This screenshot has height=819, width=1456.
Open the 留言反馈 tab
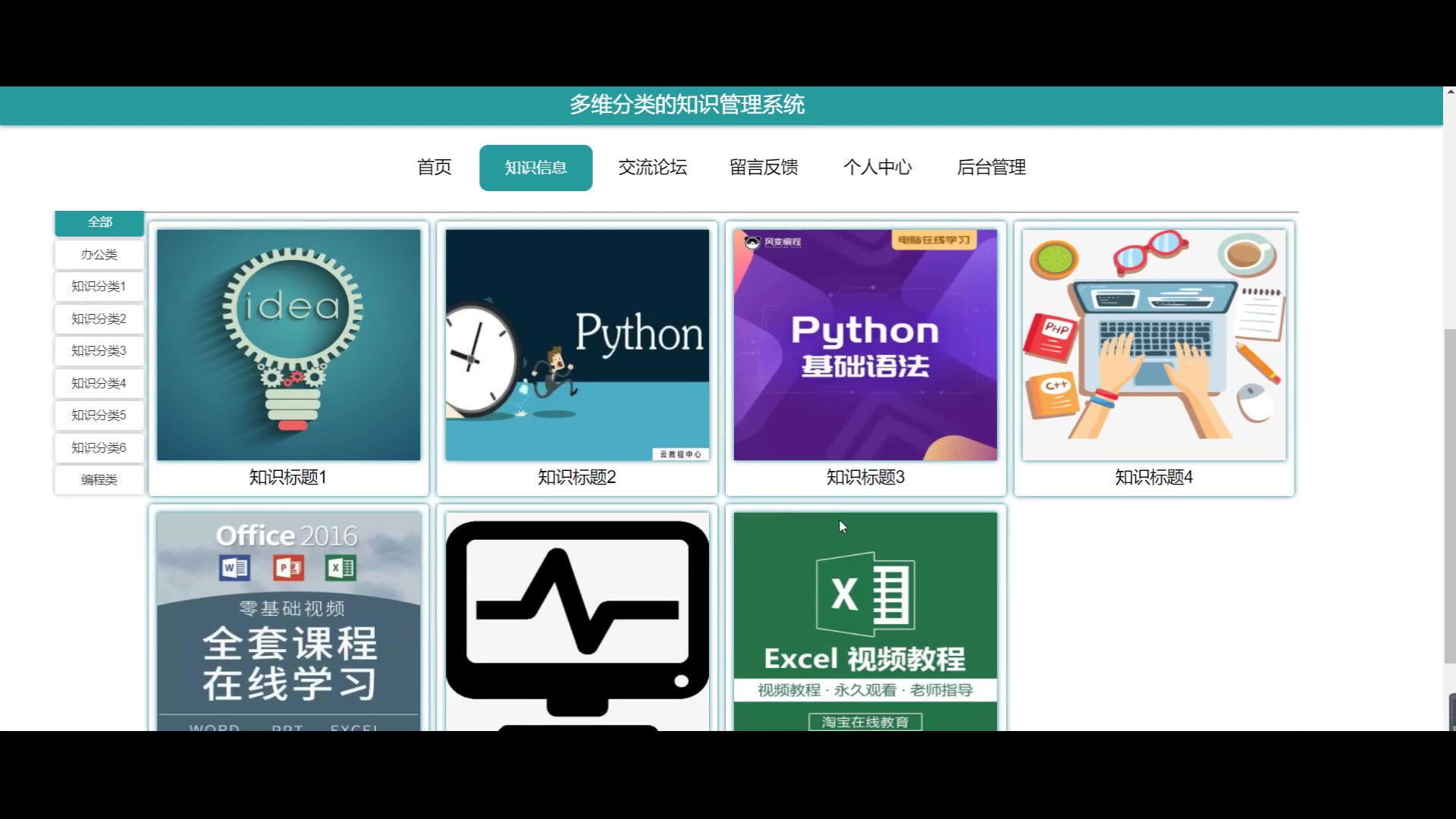764,168
